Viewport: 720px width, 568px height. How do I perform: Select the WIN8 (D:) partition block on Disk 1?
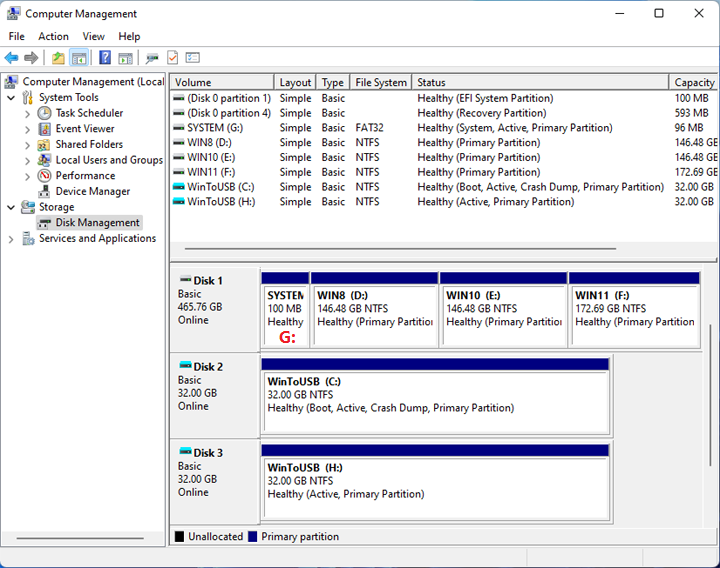(x=374, y=309)
